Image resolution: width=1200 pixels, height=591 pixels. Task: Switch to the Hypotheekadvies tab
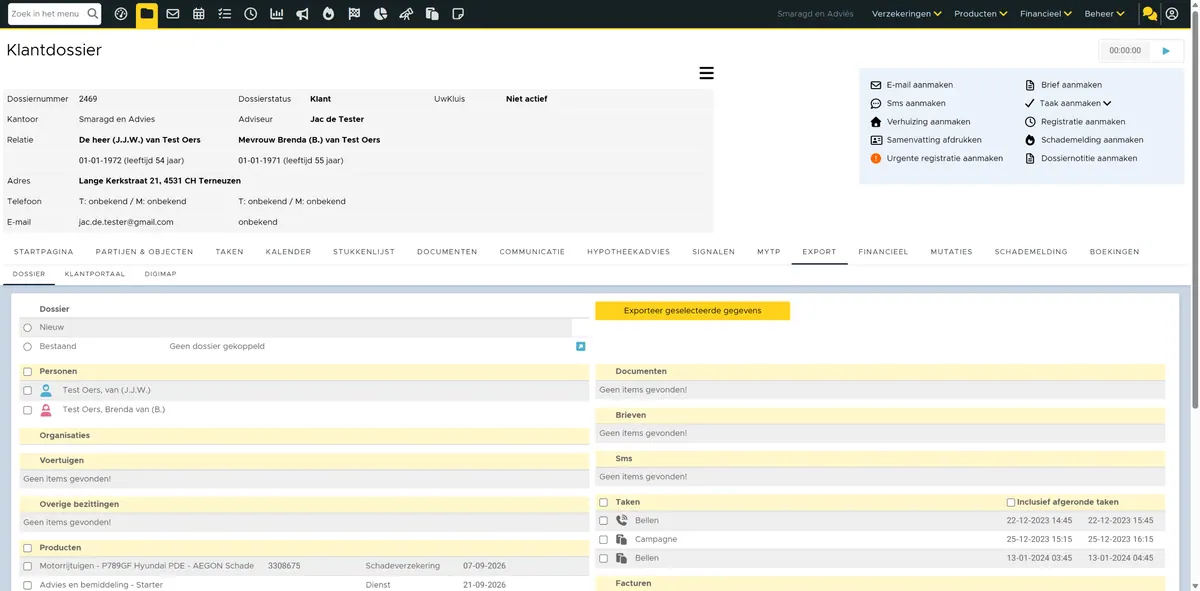point(628,252)
